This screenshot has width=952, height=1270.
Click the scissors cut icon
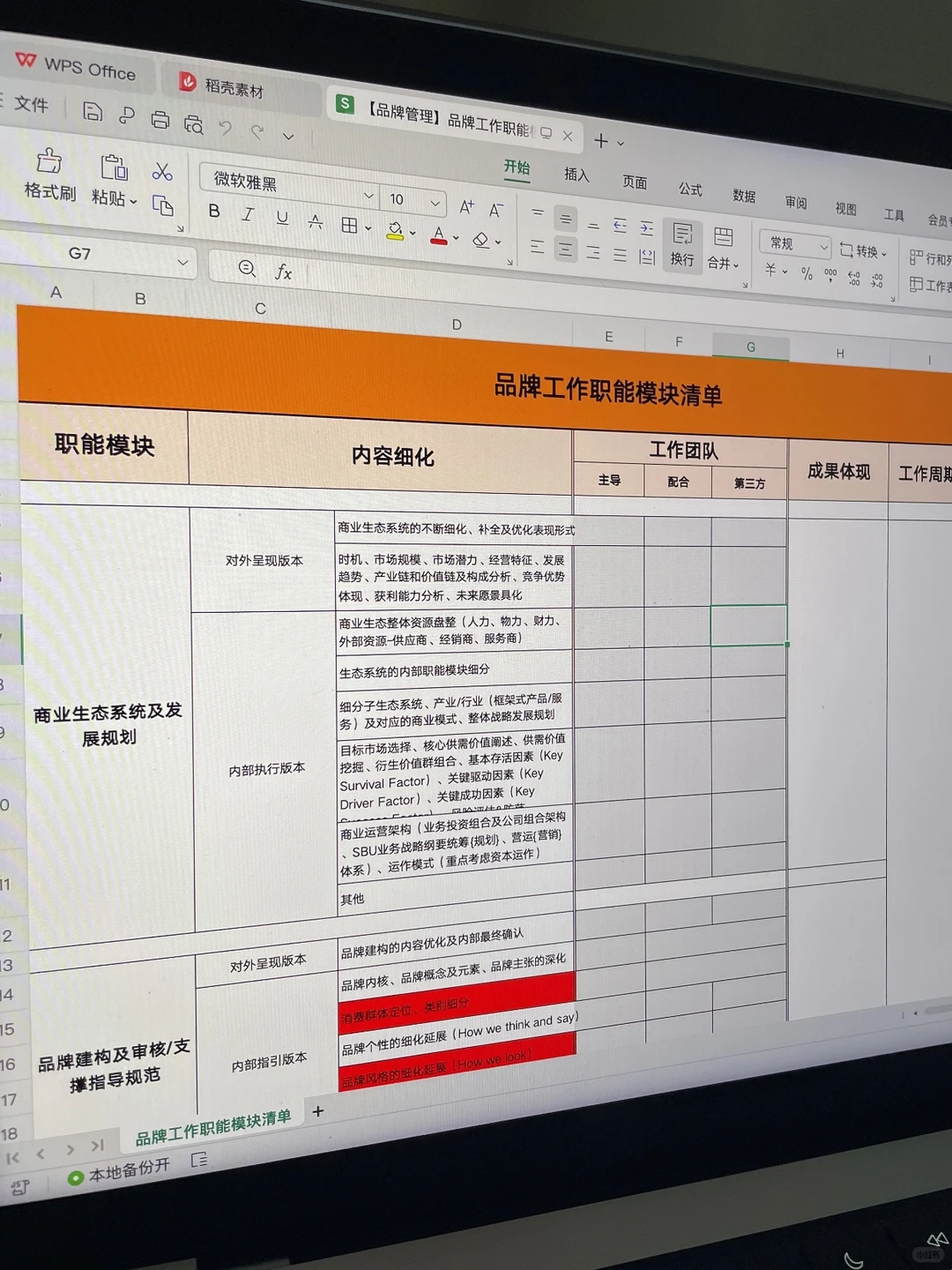(x=161, y=173)
